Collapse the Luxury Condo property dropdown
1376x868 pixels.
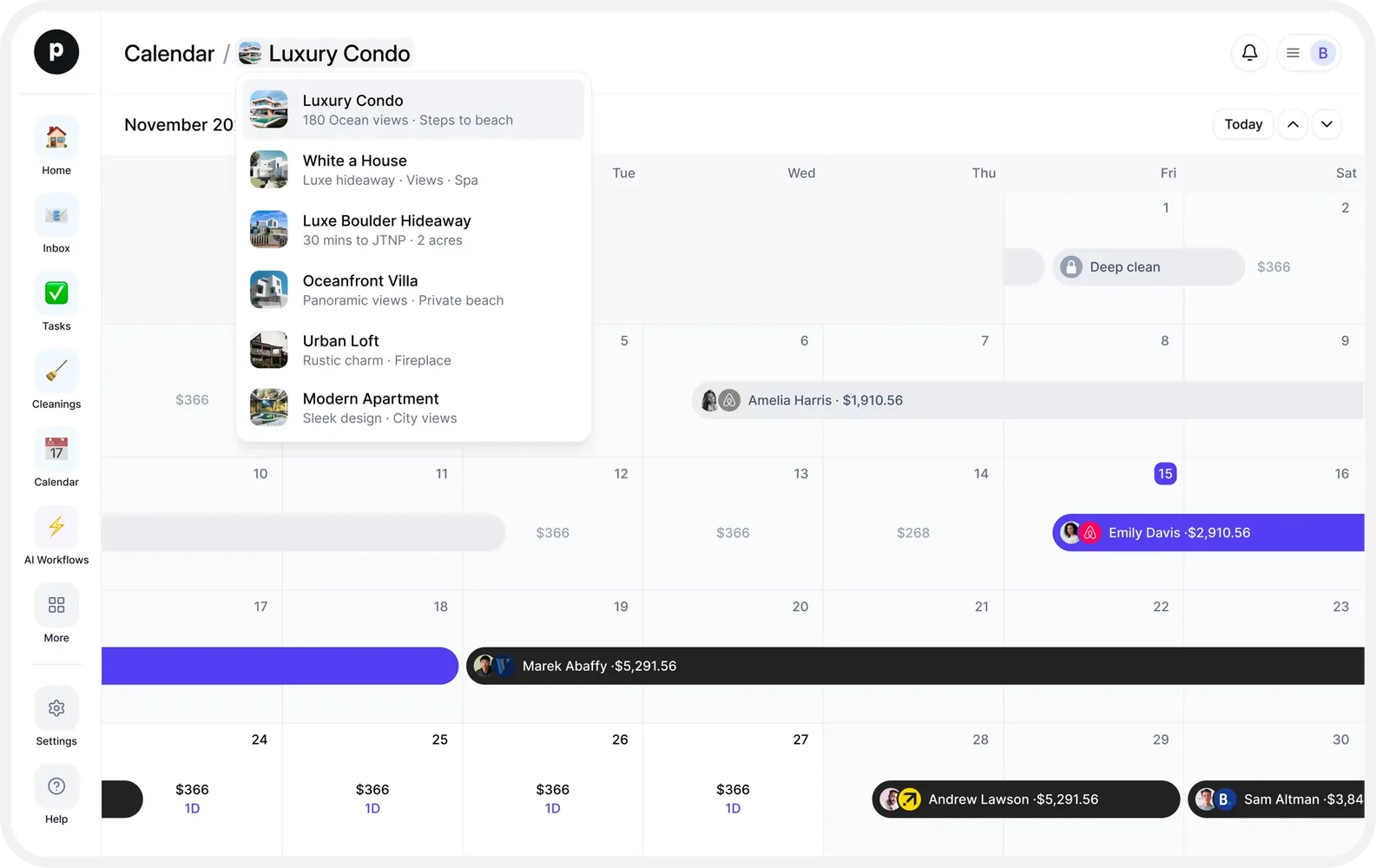[x=325, y=54]
